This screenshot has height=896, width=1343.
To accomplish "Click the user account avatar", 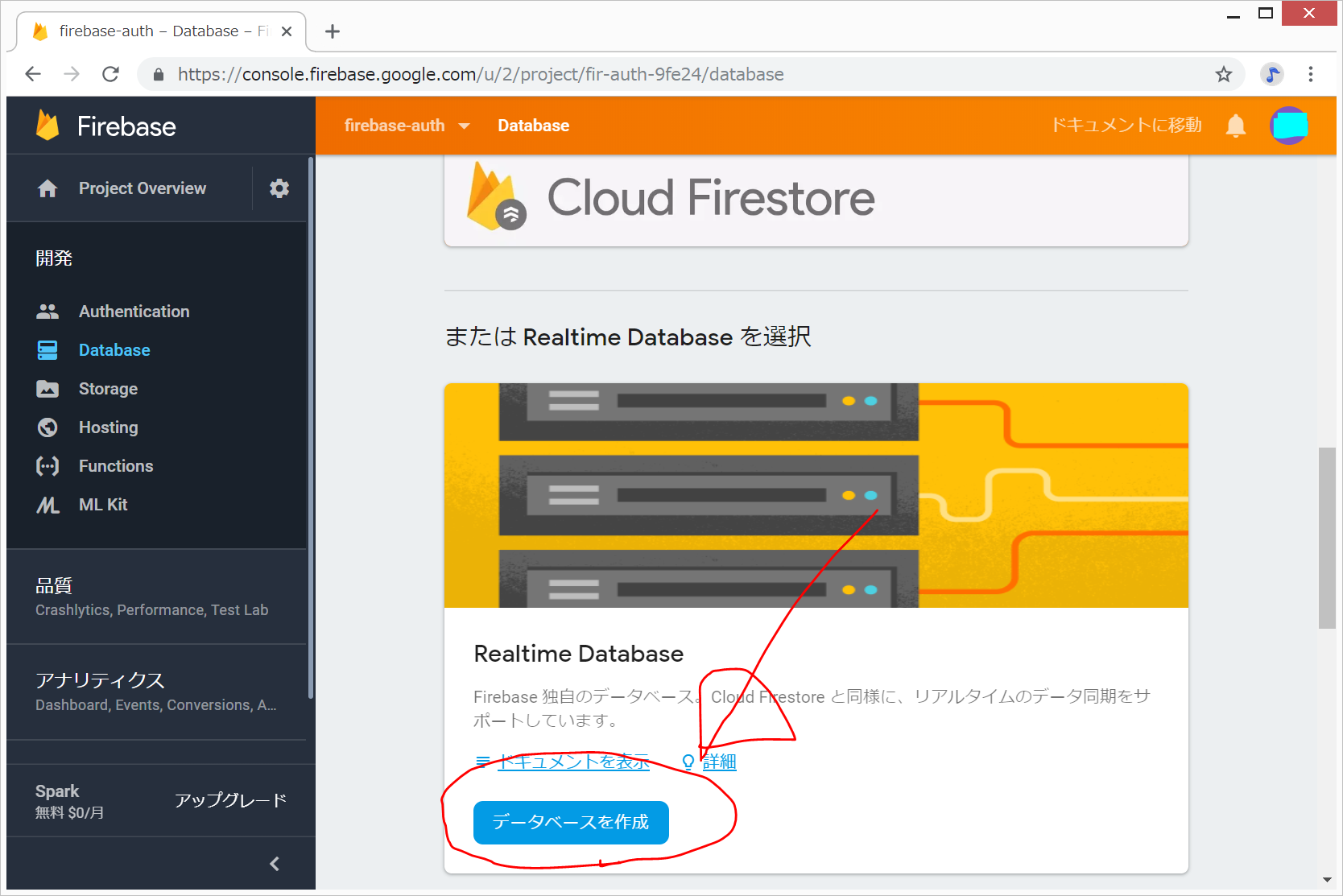I will click(1288, 126).
